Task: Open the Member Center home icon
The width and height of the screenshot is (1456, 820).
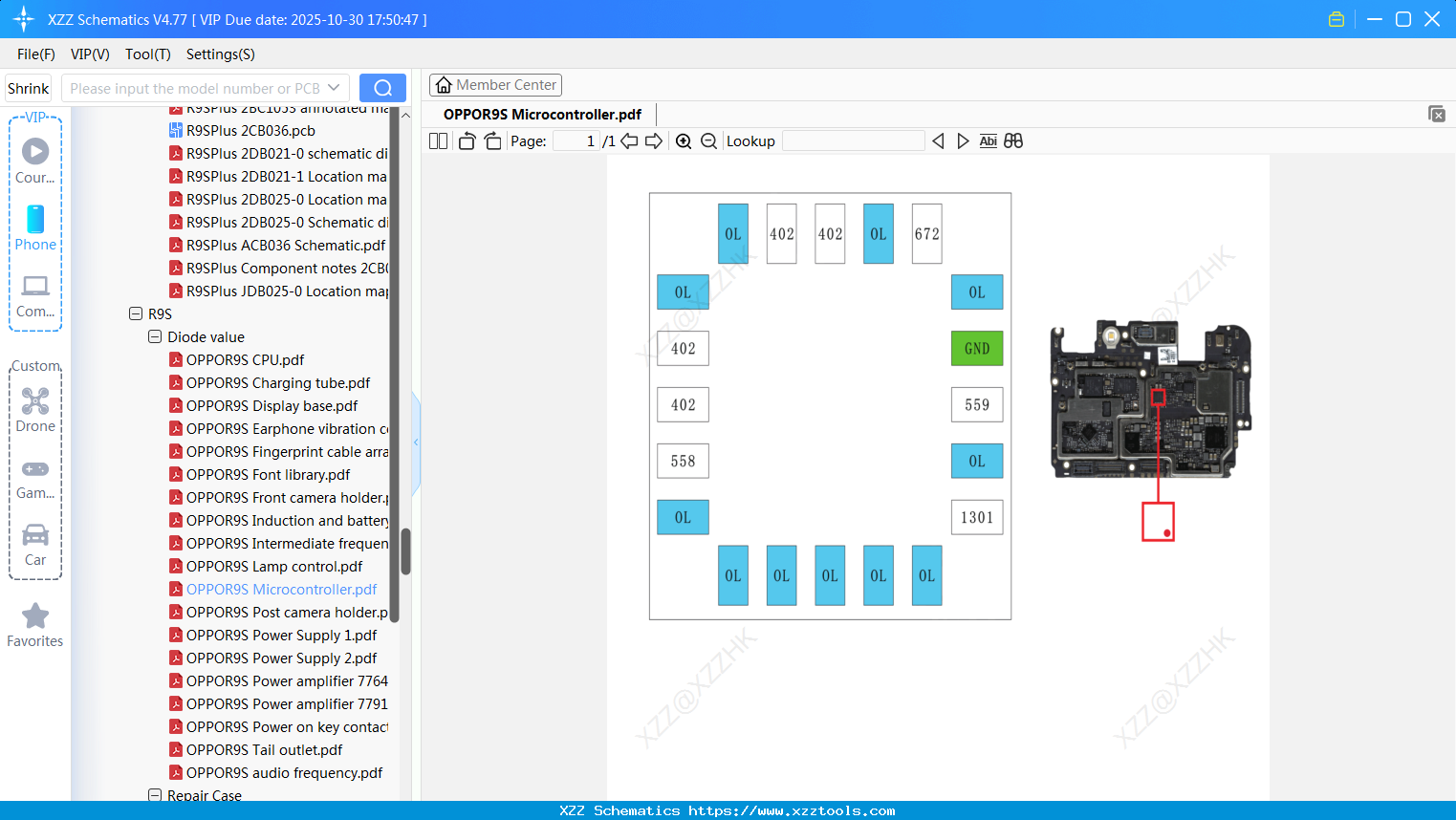Action: tap(444, 85)
